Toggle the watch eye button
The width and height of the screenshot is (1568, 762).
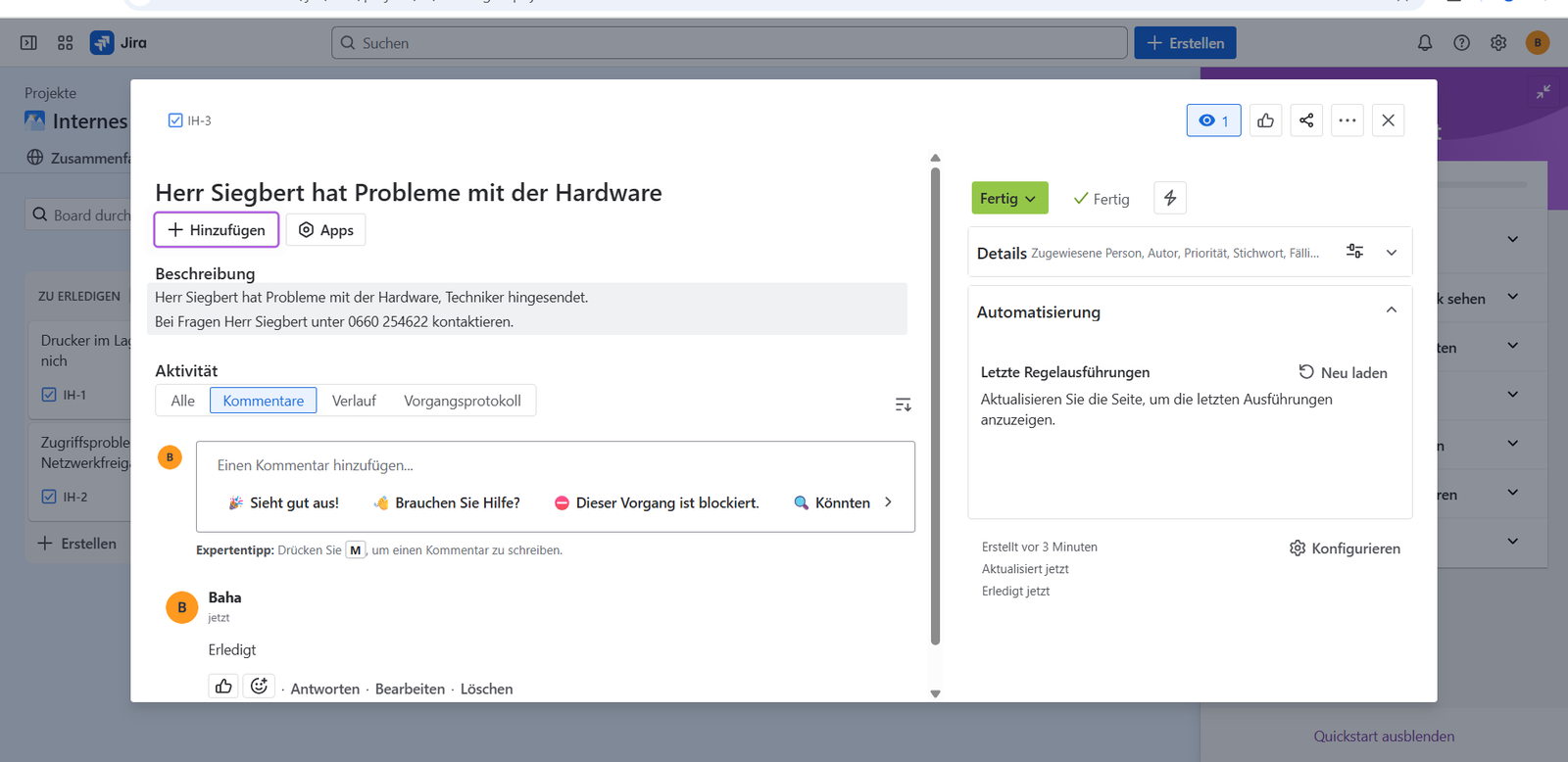click(1213, 120)
